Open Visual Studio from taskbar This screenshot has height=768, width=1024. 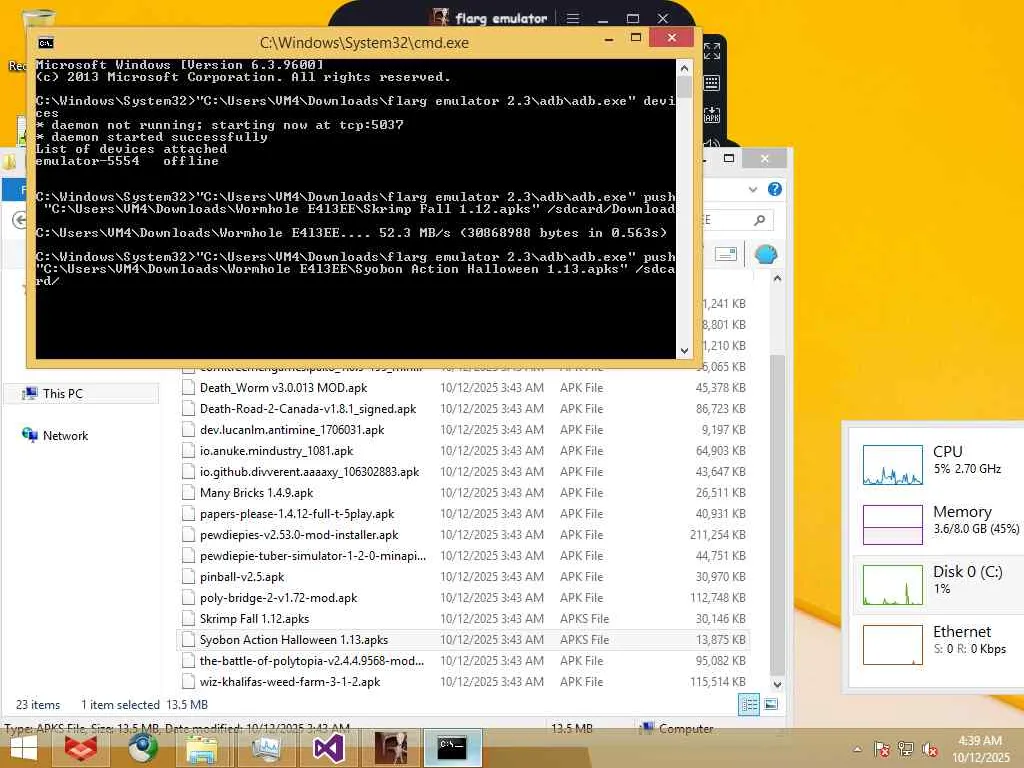pos(328,748)
